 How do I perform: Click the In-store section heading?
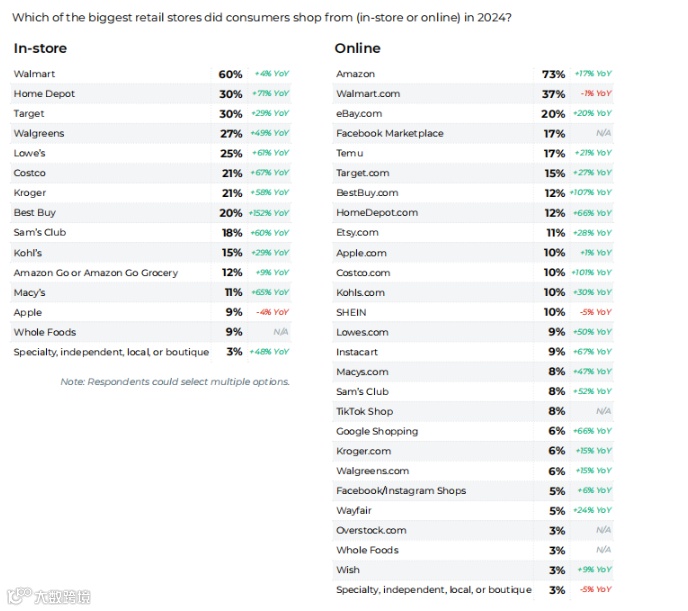coord(40,48)
